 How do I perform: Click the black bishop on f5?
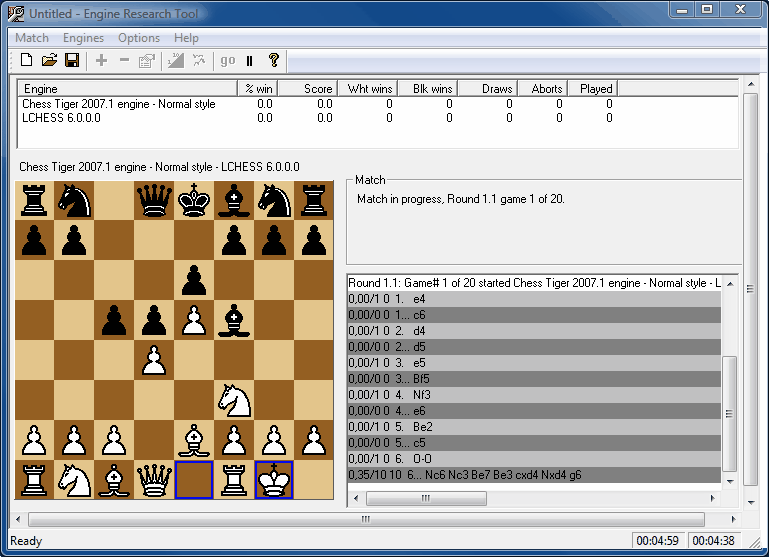(x=234, y=320)
